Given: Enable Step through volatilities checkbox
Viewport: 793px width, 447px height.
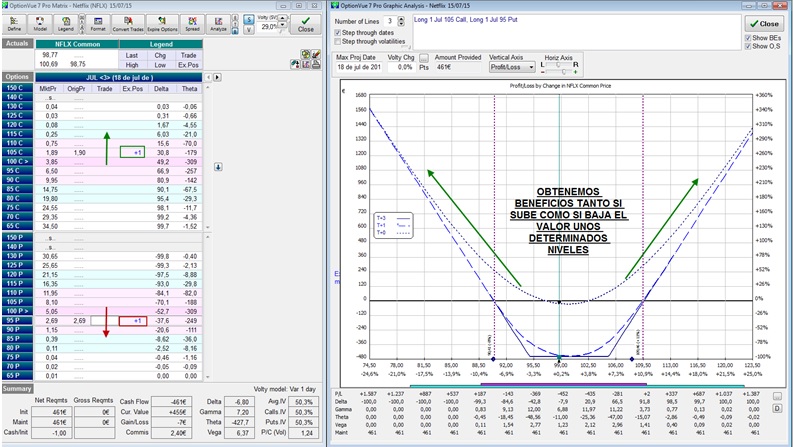Looking at the screenshot, I should click(x=339, y=42).
